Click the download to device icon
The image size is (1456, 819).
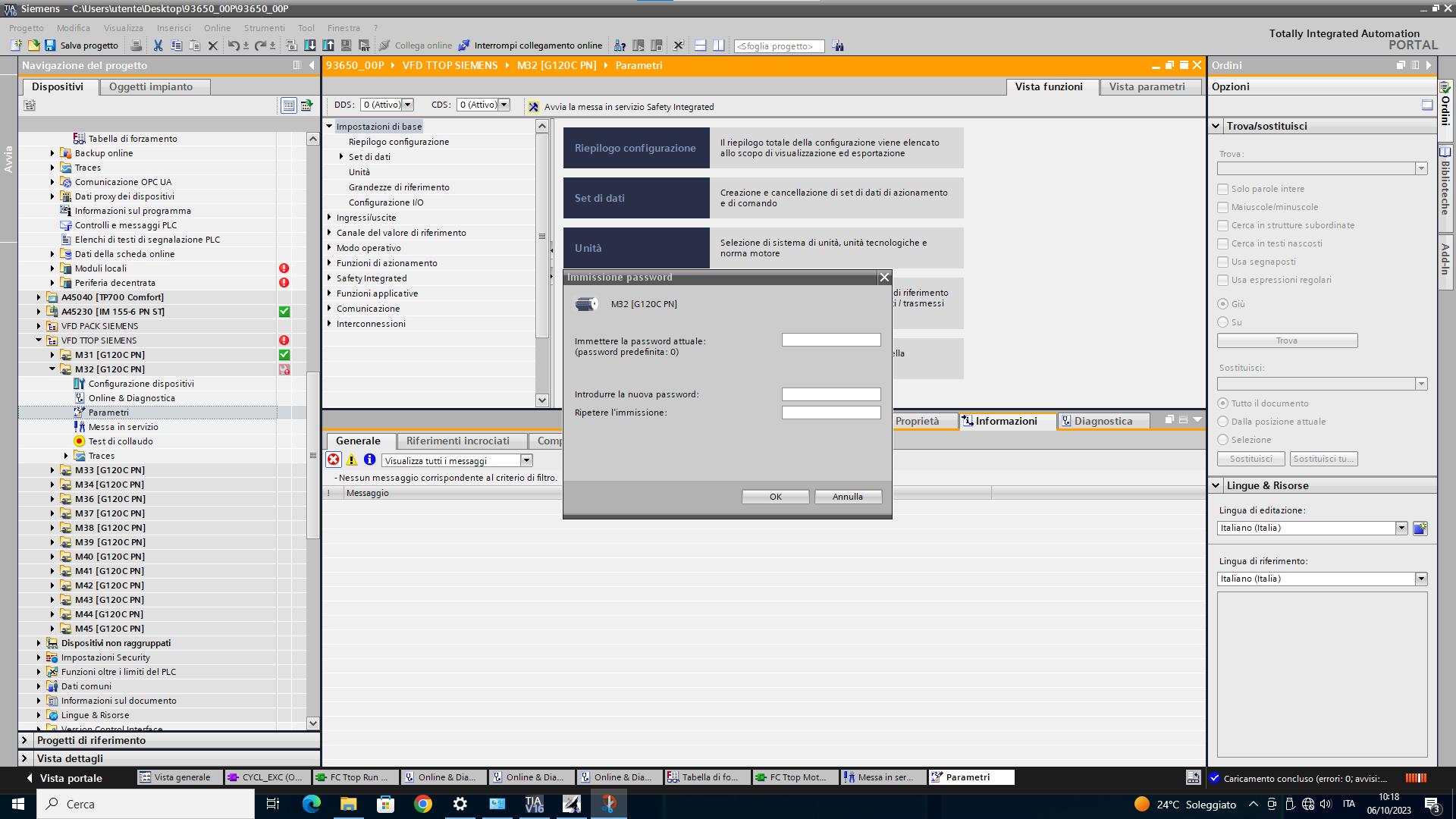coord(310,45)
